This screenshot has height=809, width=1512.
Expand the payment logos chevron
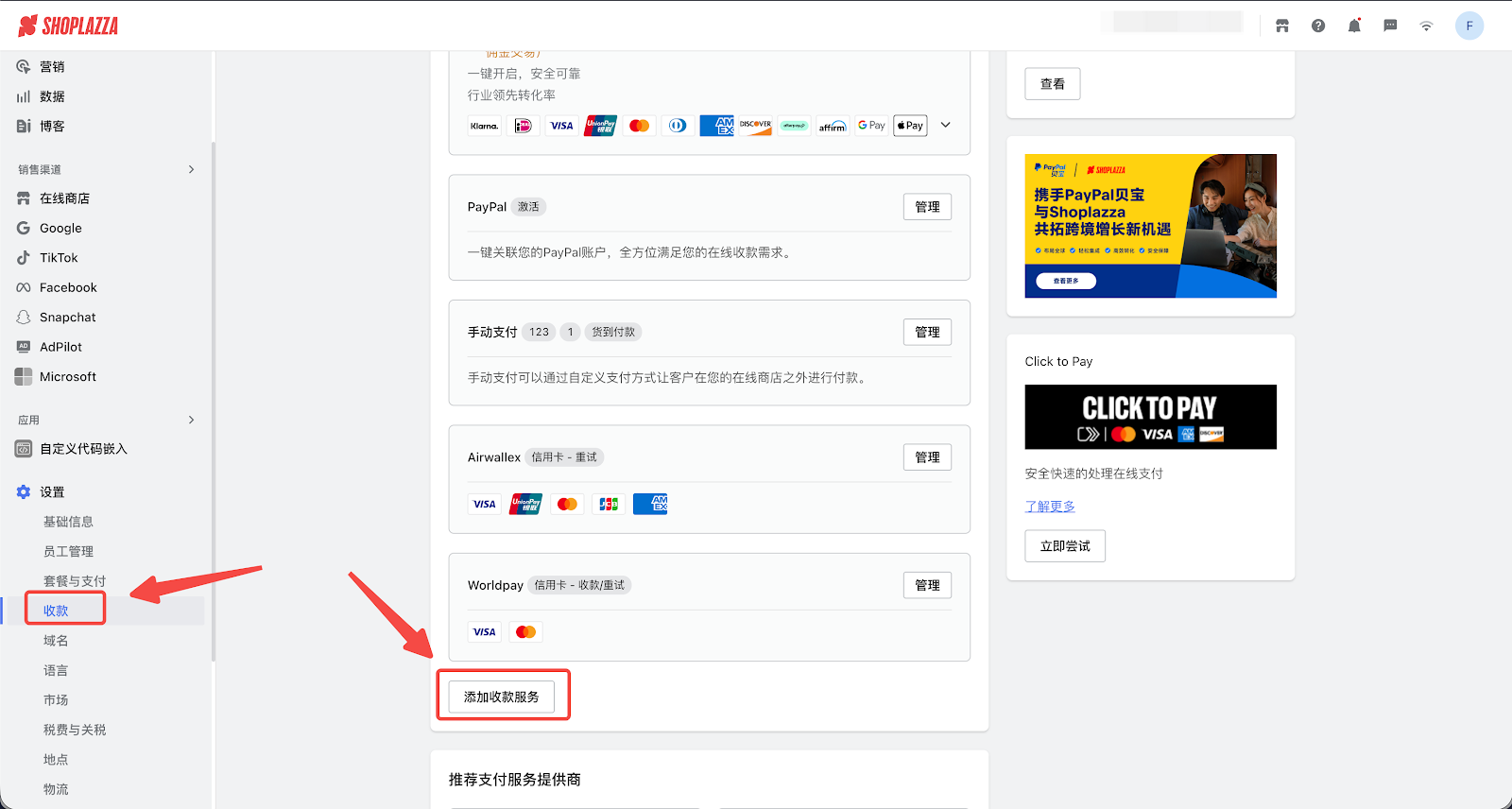tap(945, 125)
